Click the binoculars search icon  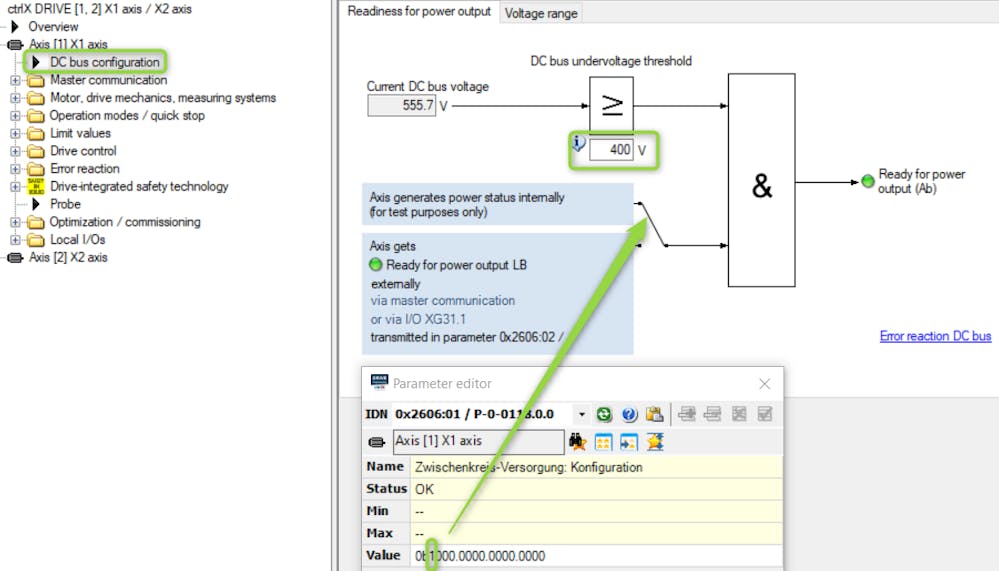578,441
